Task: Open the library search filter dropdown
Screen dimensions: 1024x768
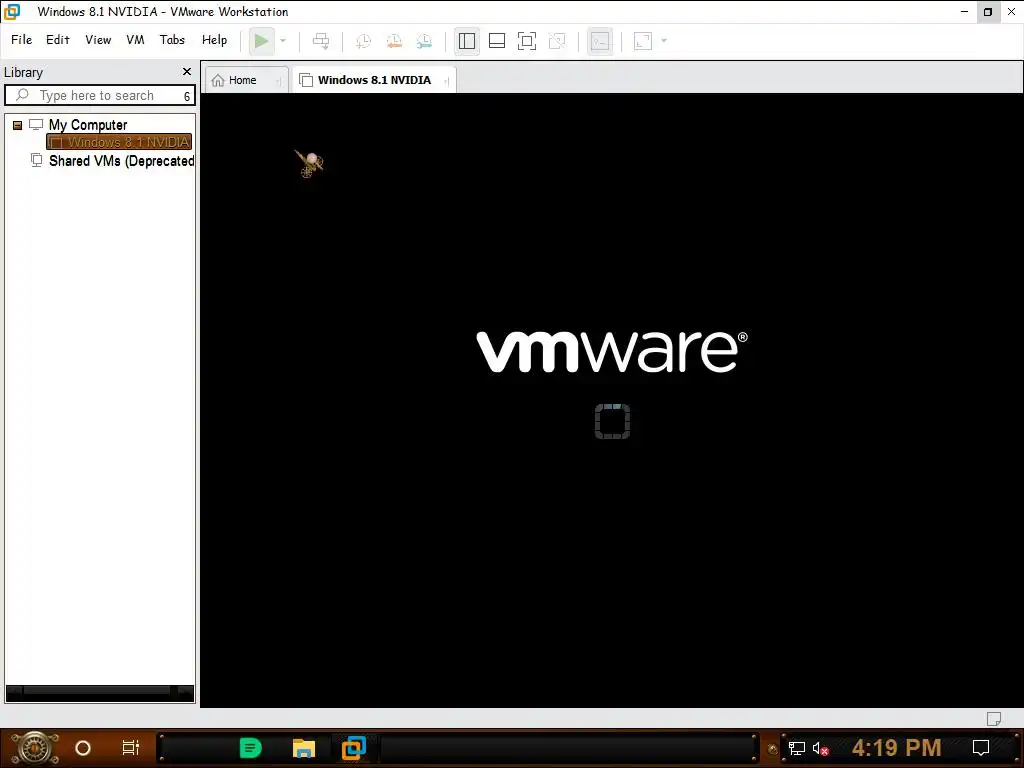Action: pos(187,96)
